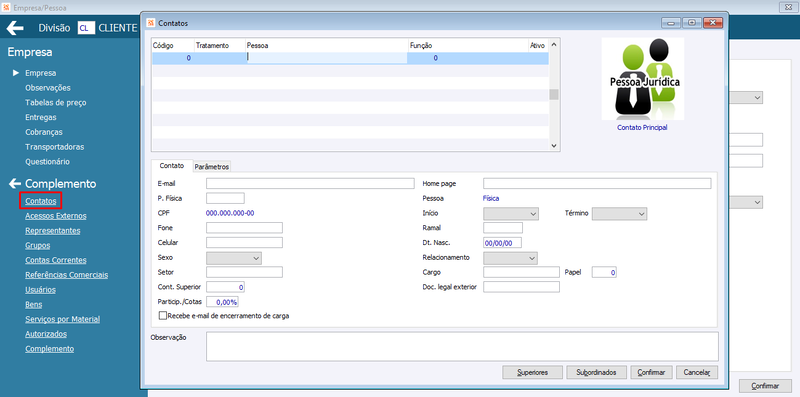800x397 pixels.
Task: Open Contatos in the sidebar
Action: (x=41, y=201)
